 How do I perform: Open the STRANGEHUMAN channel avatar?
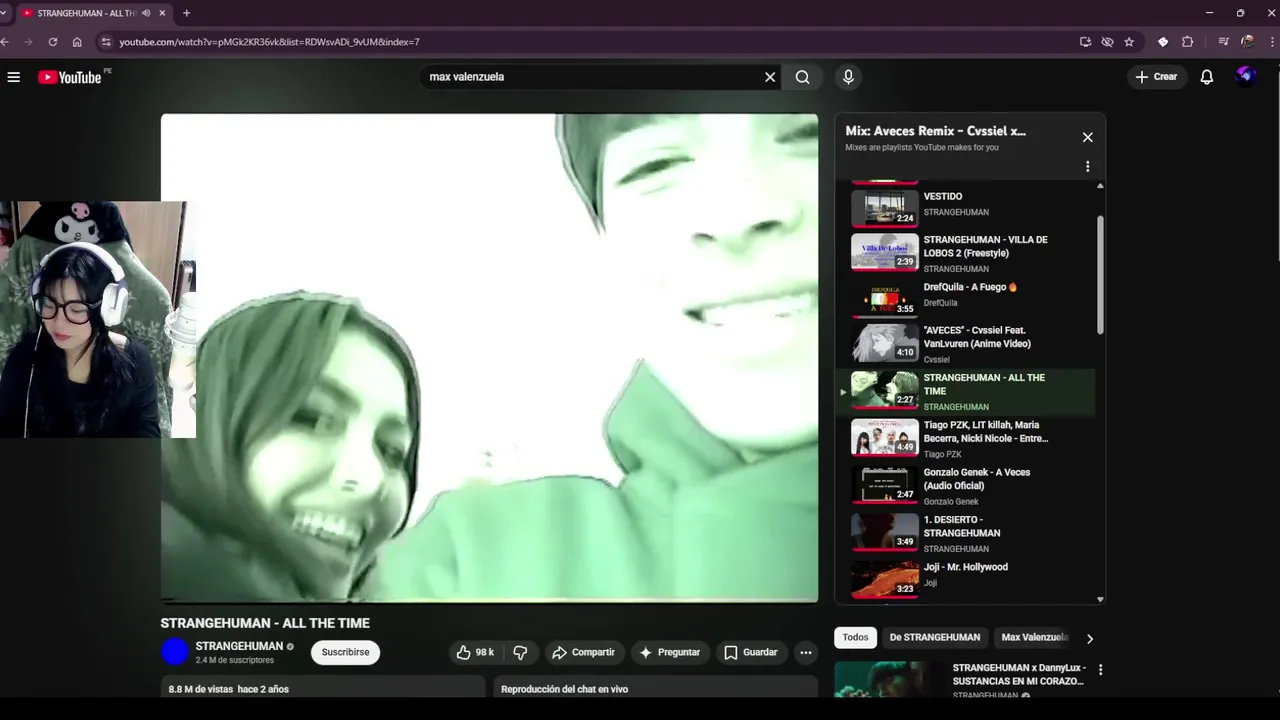point(175,652)
